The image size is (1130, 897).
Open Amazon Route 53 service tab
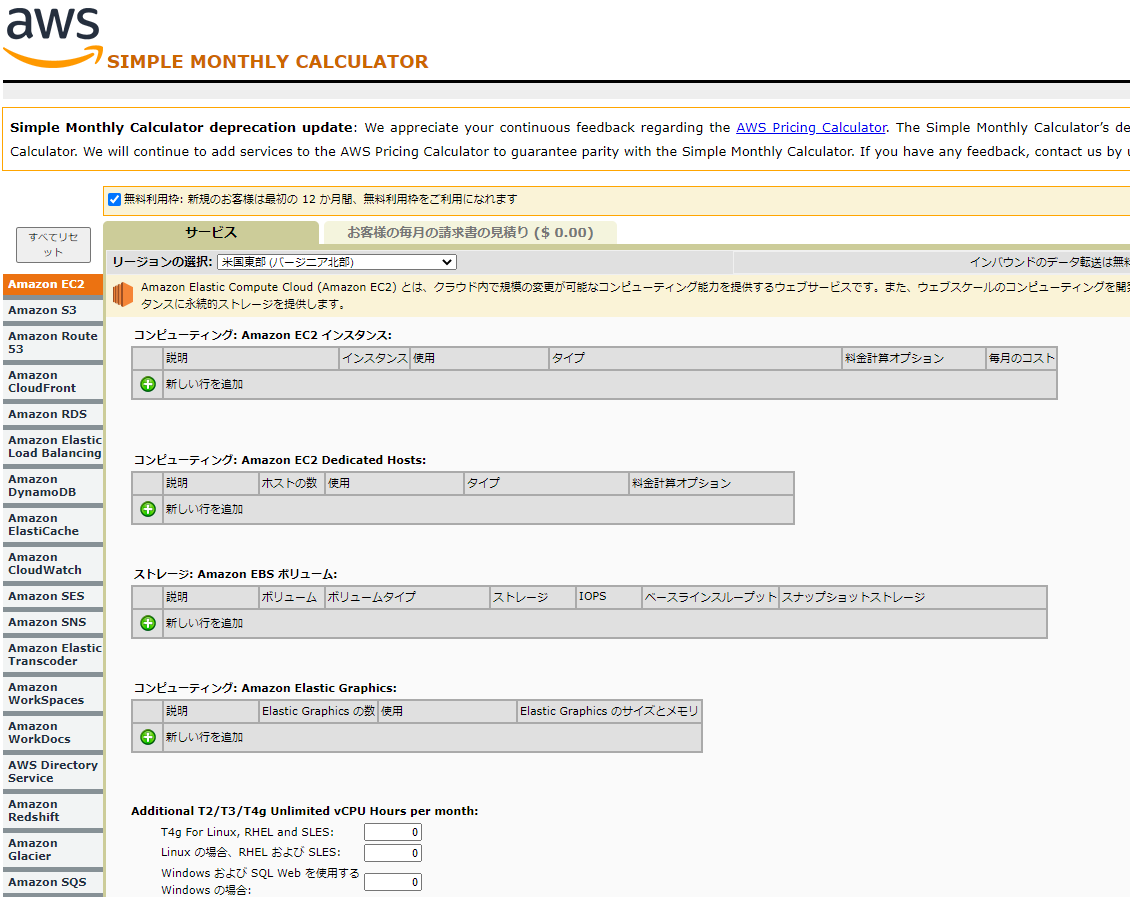53,343
